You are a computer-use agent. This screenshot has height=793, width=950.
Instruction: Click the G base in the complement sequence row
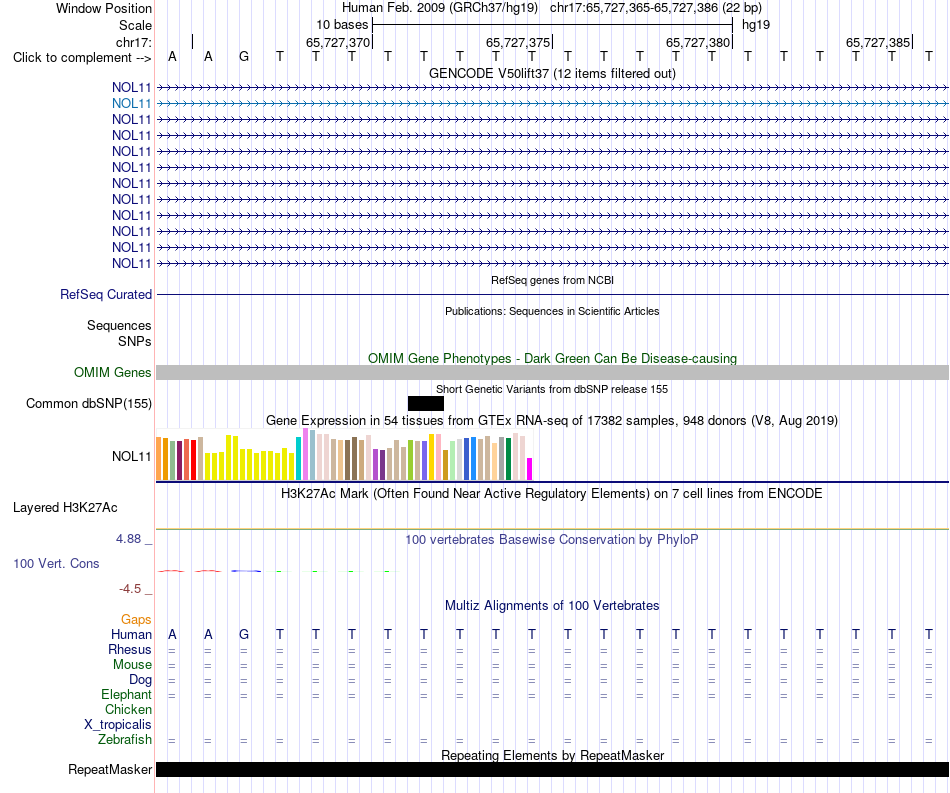click(244, 57)
